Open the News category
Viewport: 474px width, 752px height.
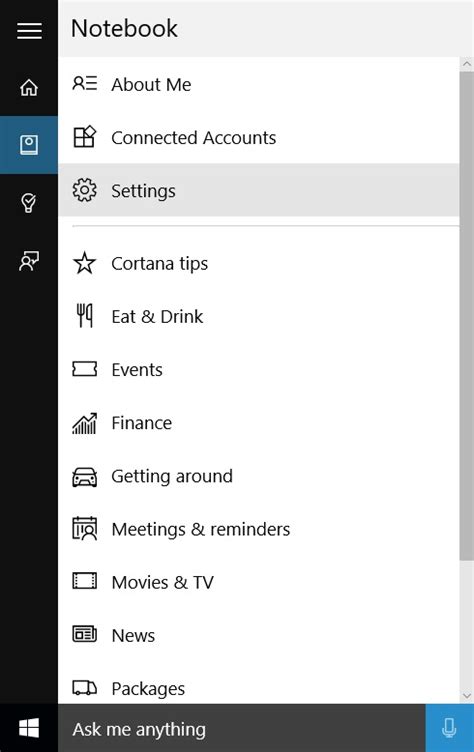pos(259,636)
